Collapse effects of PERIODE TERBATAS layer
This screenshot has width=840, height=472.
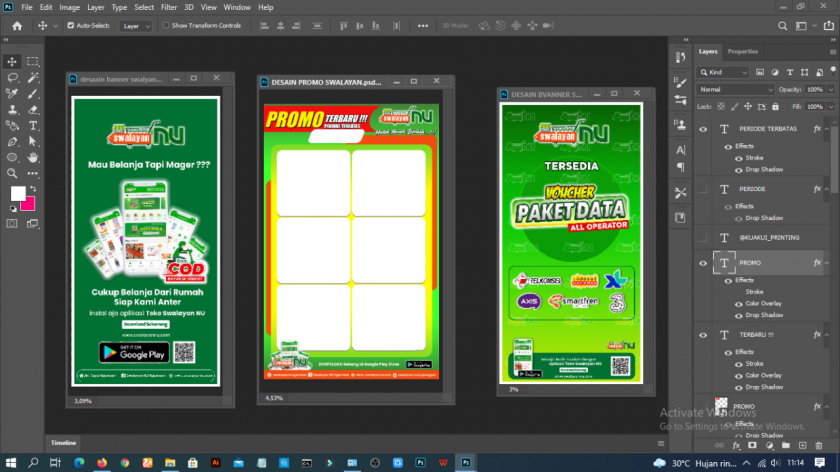(827, 129)
